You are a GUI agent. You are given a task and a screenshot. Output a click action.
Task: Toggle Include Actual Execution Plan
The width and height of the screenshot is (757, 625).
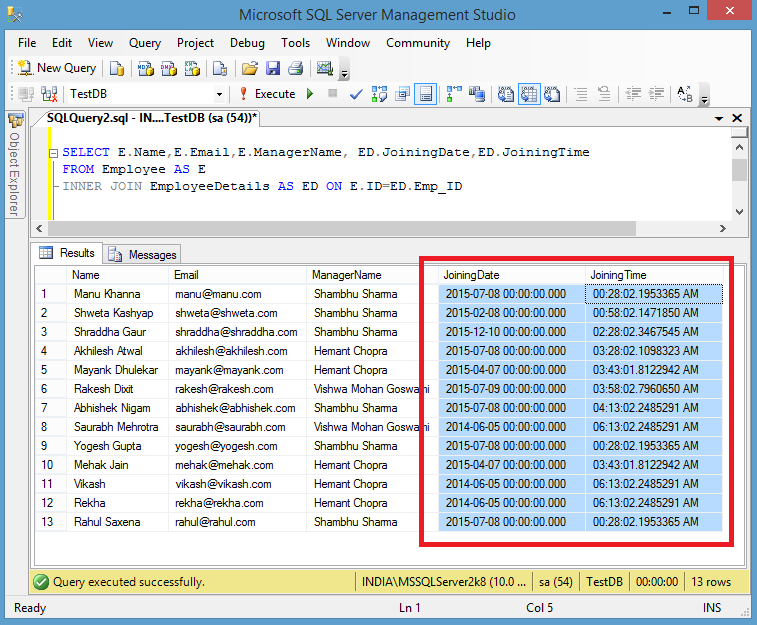pos(454,94)
